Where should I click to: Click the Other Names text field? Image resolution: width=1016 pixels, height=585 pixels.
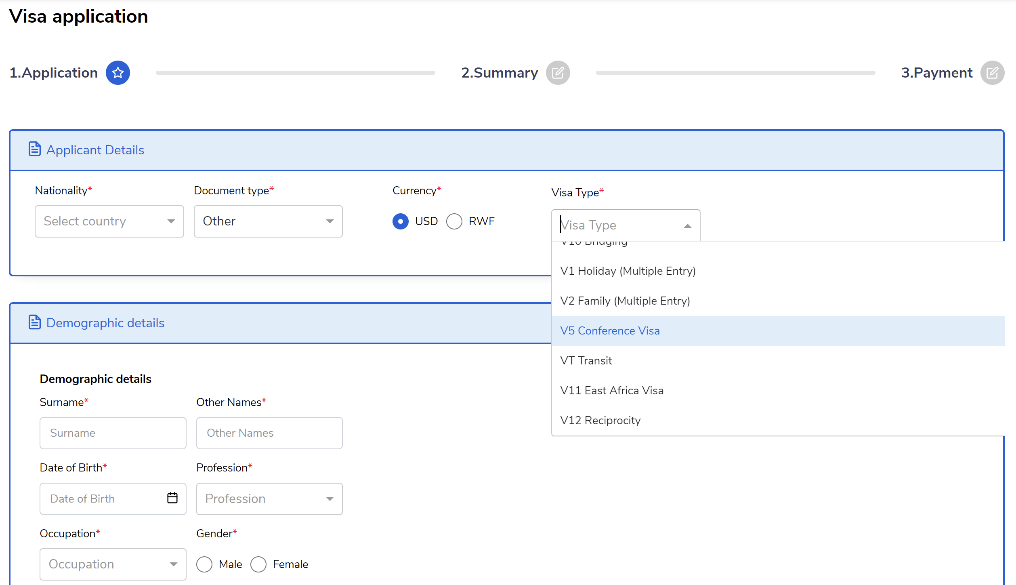(x=269, y=433)
